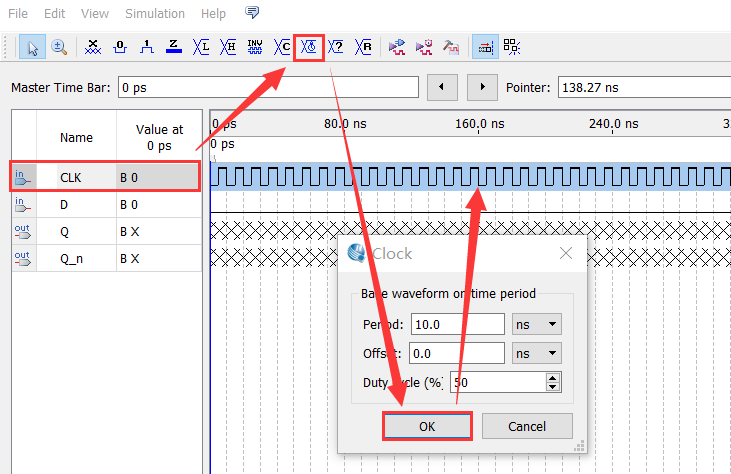The width and height of the screenshot is (731, 474).
Task: Activate the Zoom tool magnifier
Action: coord(59,47)
